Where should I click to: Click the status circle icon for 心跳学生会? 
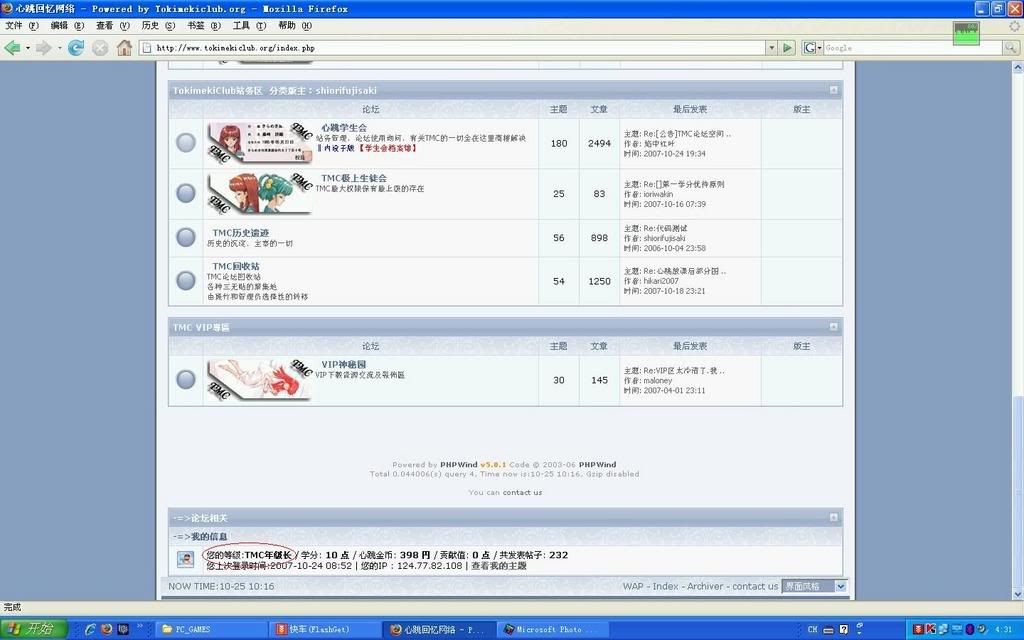click(185, 142)
